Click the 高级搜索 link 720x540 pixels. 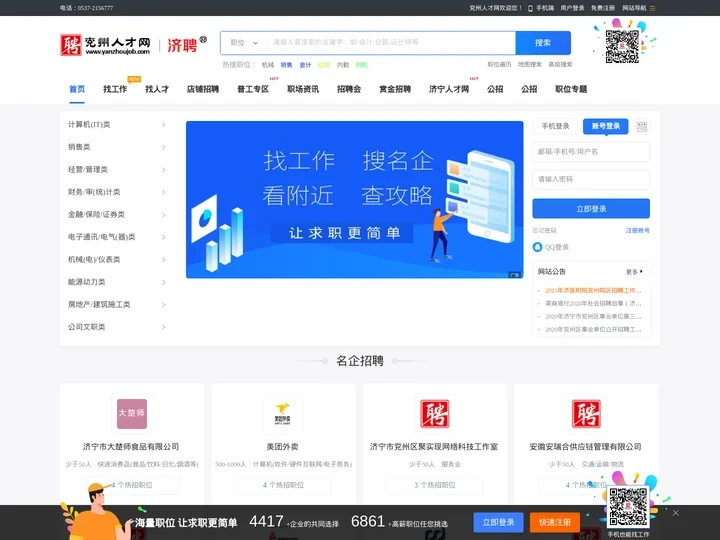560,65
